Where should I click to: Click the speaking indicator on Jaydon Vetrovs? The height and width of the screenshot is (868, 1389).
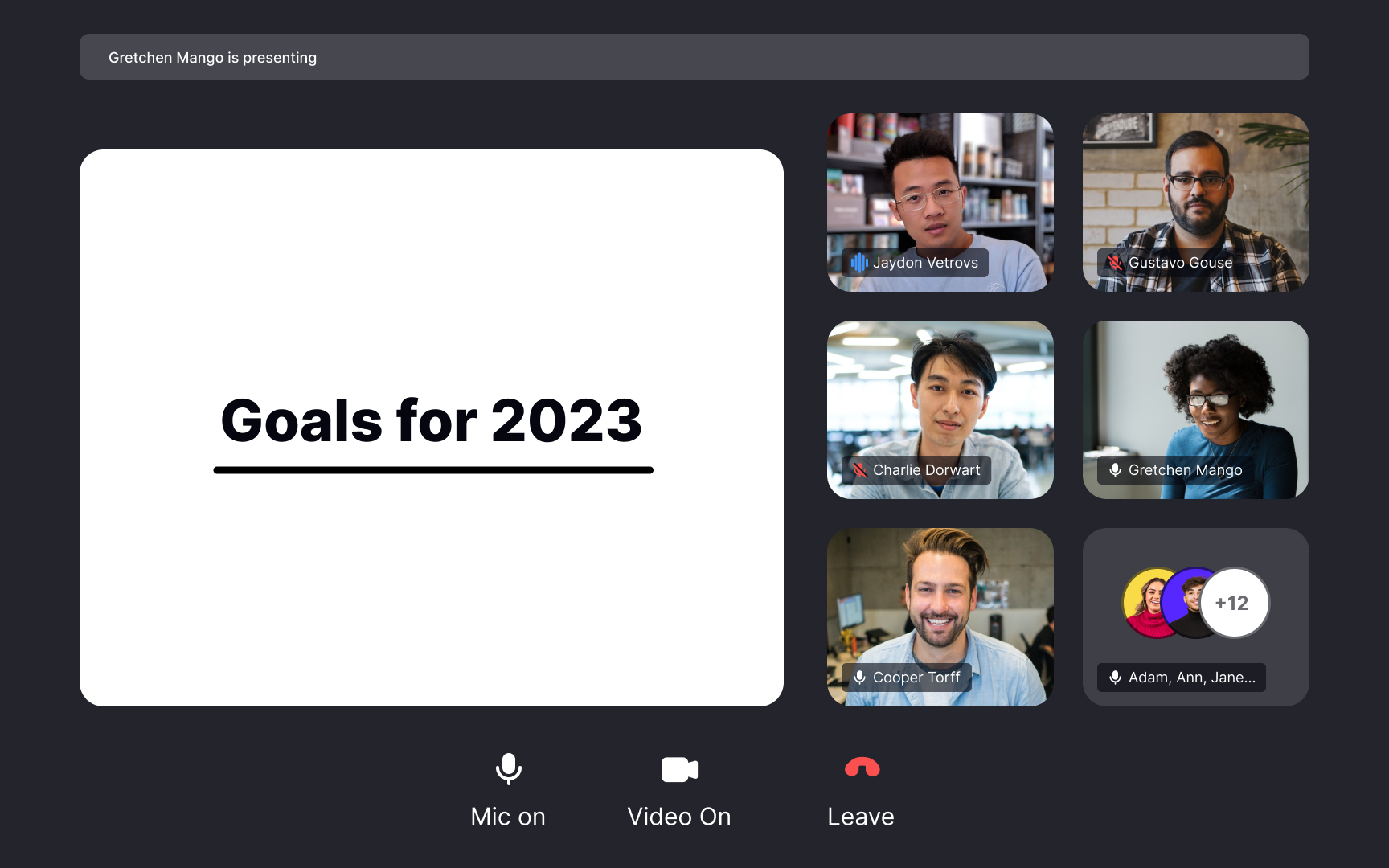[859, 263]
